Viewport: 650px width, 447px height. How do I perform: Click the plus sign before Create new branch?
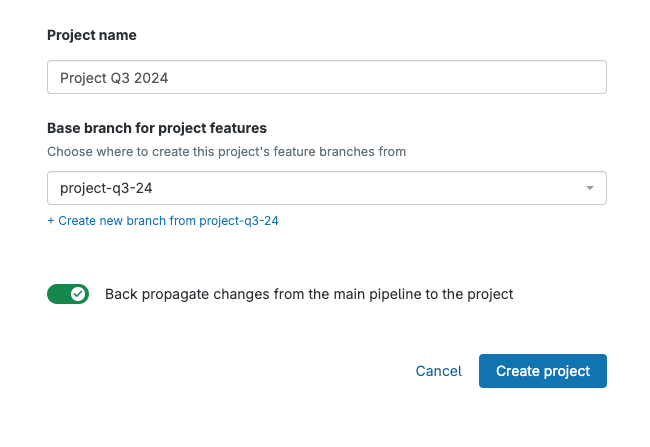51,221
